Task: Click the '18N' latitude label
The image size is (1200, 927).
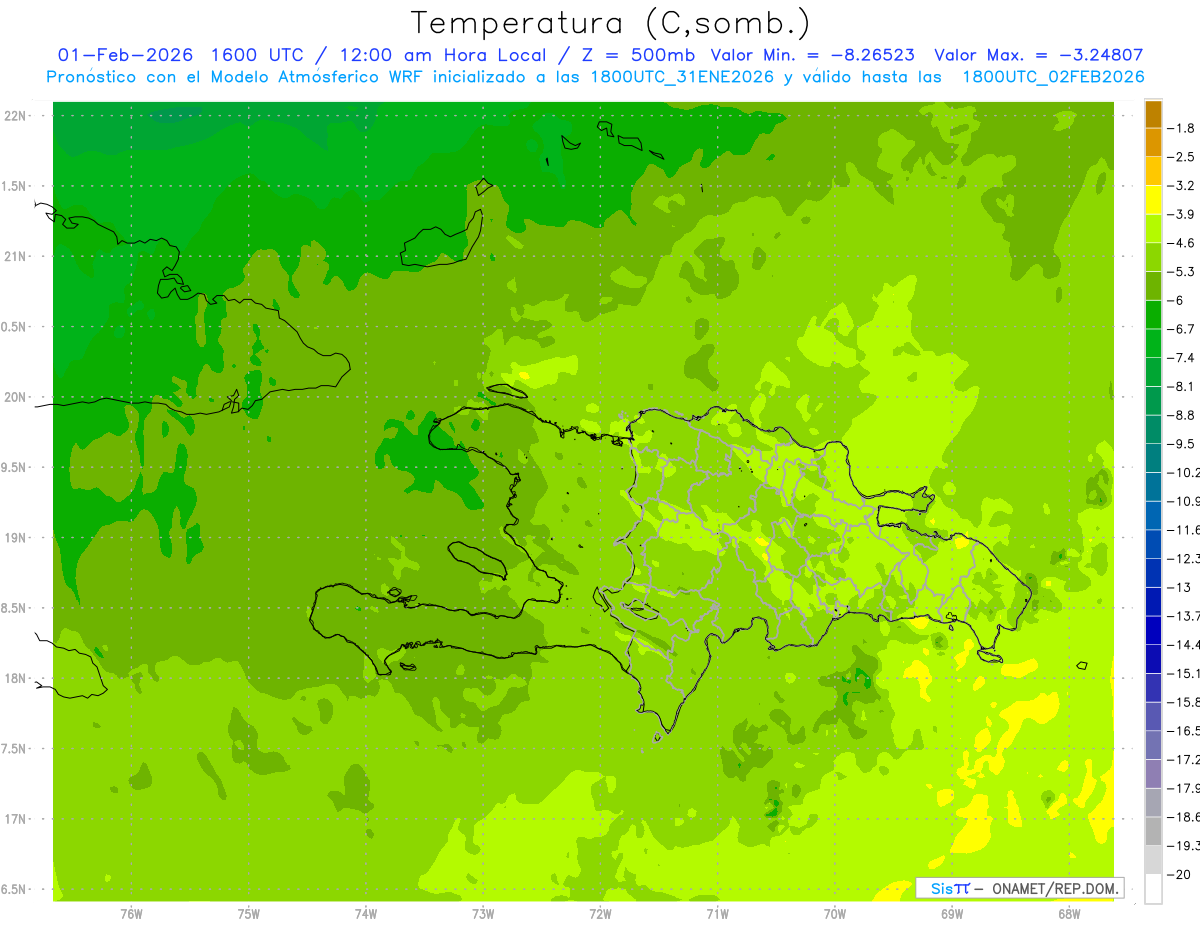Action: pos(15,679)
